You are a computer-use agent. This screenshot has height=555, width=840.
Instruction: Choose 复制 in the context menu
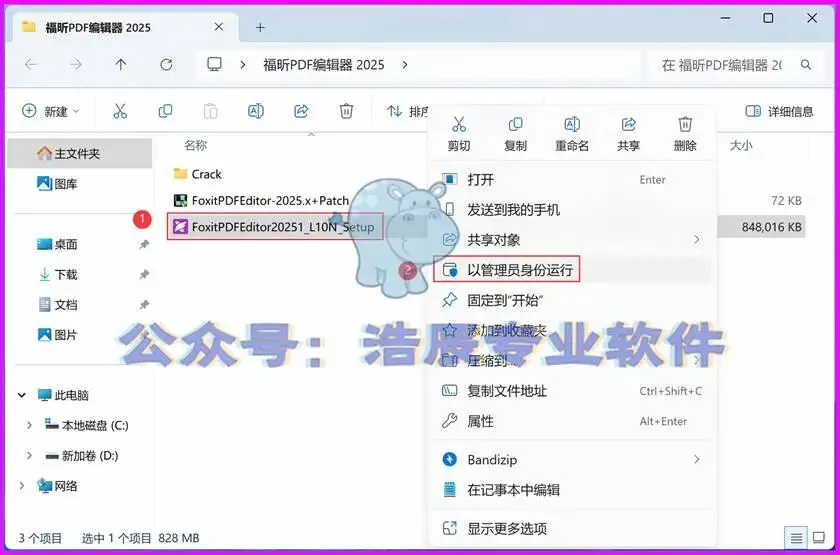click(515, 134)
